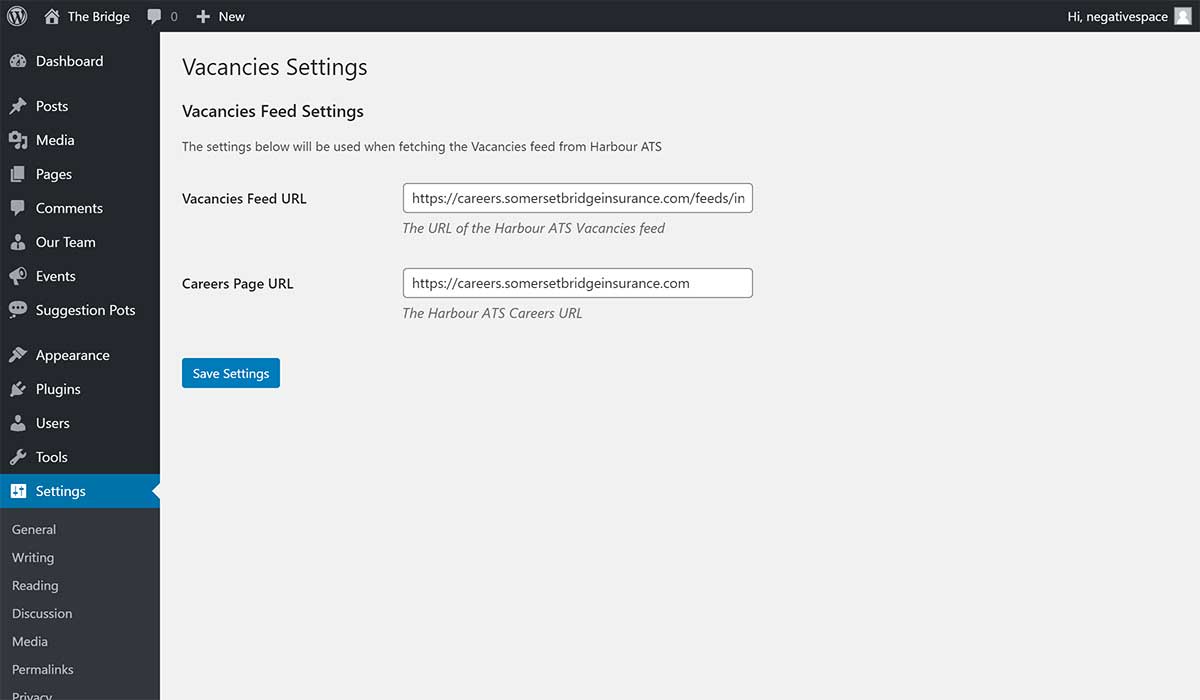
Task: Click the WordPress logo in the admin bar
Action: click(x=17, y=16)
